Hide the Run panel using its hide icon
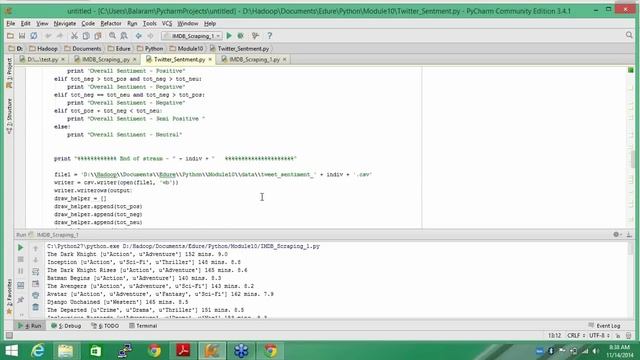This screenshot has width=640, height=360. pos(629,234)
